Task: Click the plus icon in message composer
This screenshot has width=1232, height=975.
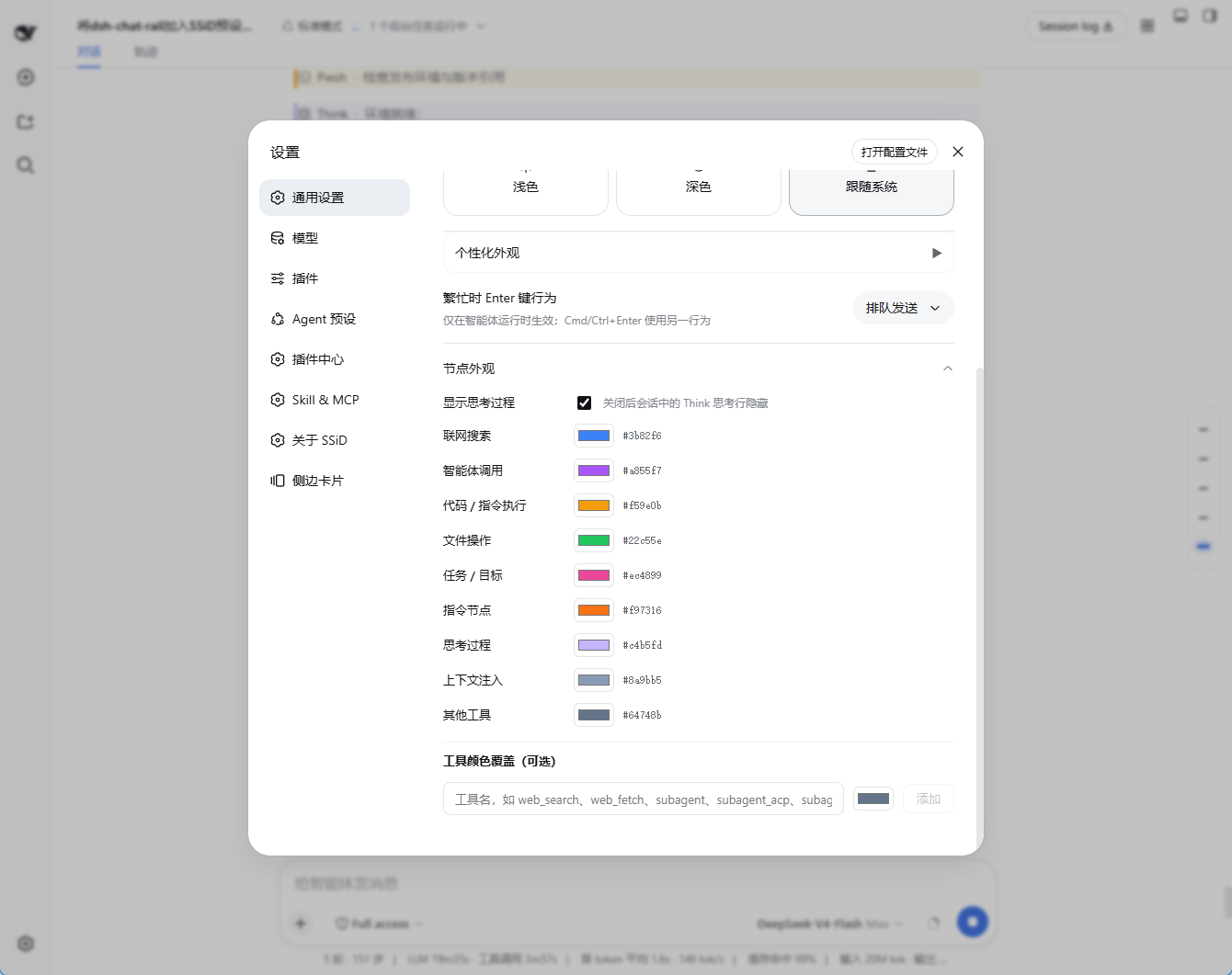Action: [301, 923]
